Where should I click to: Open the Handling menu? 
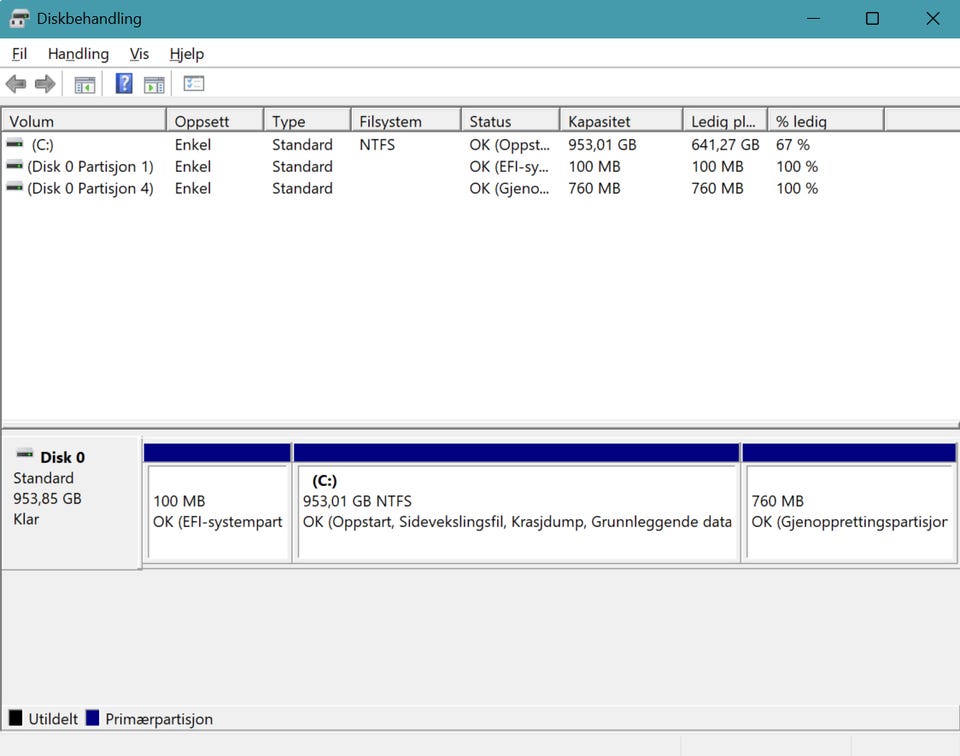pyautogui.click(x=78, y=54)
